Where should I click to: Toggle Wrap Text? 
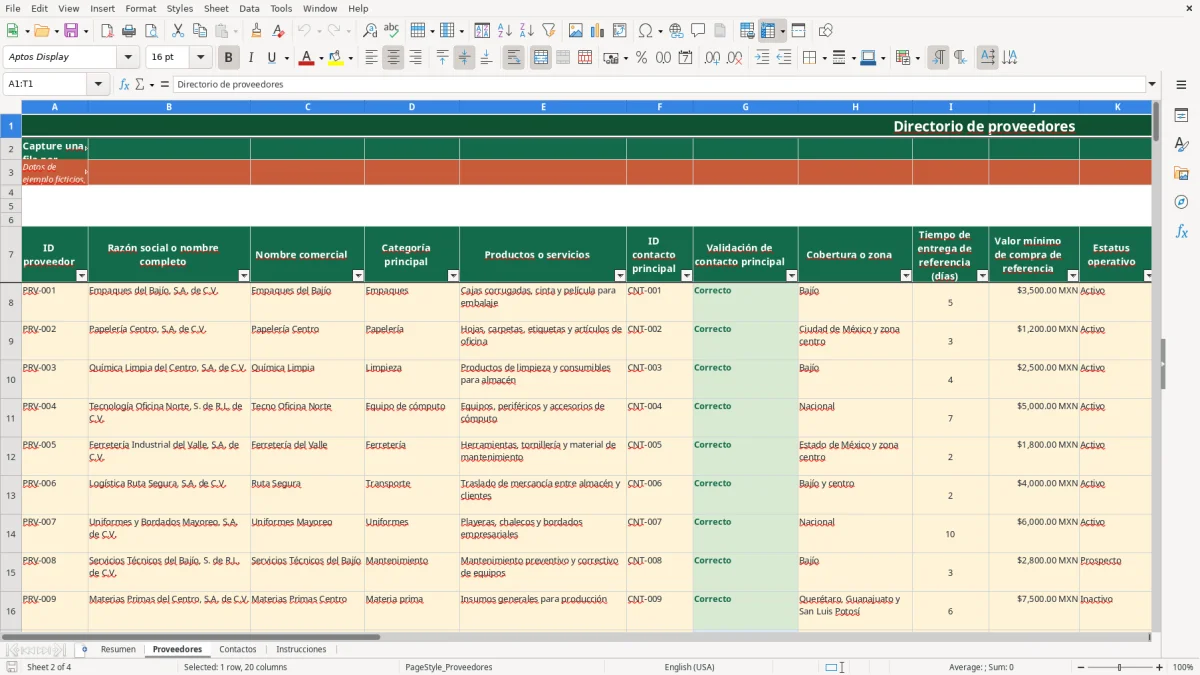[514, 58]
